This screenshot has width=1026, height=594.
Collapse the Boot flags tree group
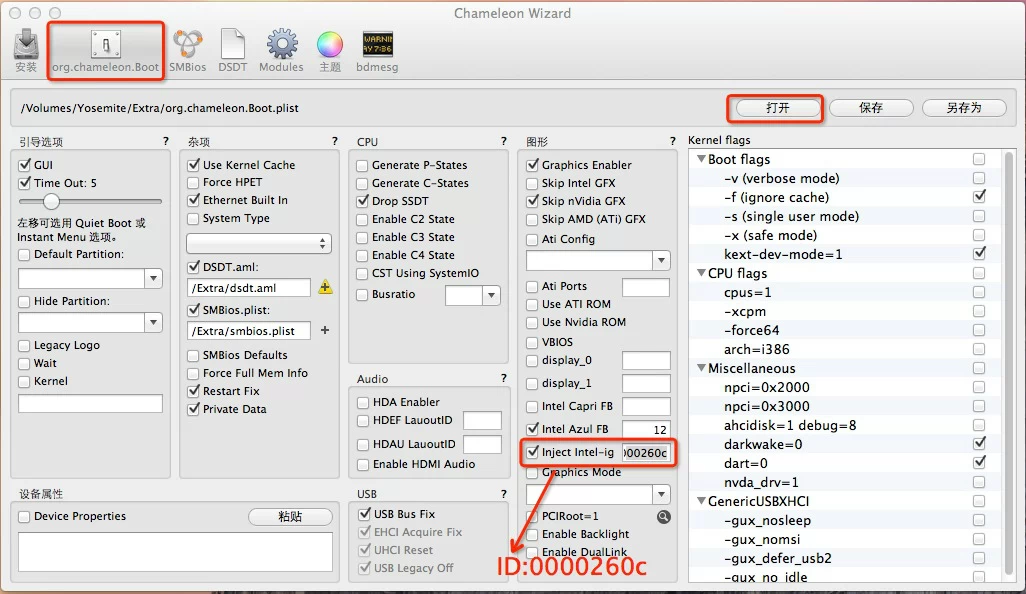[700, 160]
